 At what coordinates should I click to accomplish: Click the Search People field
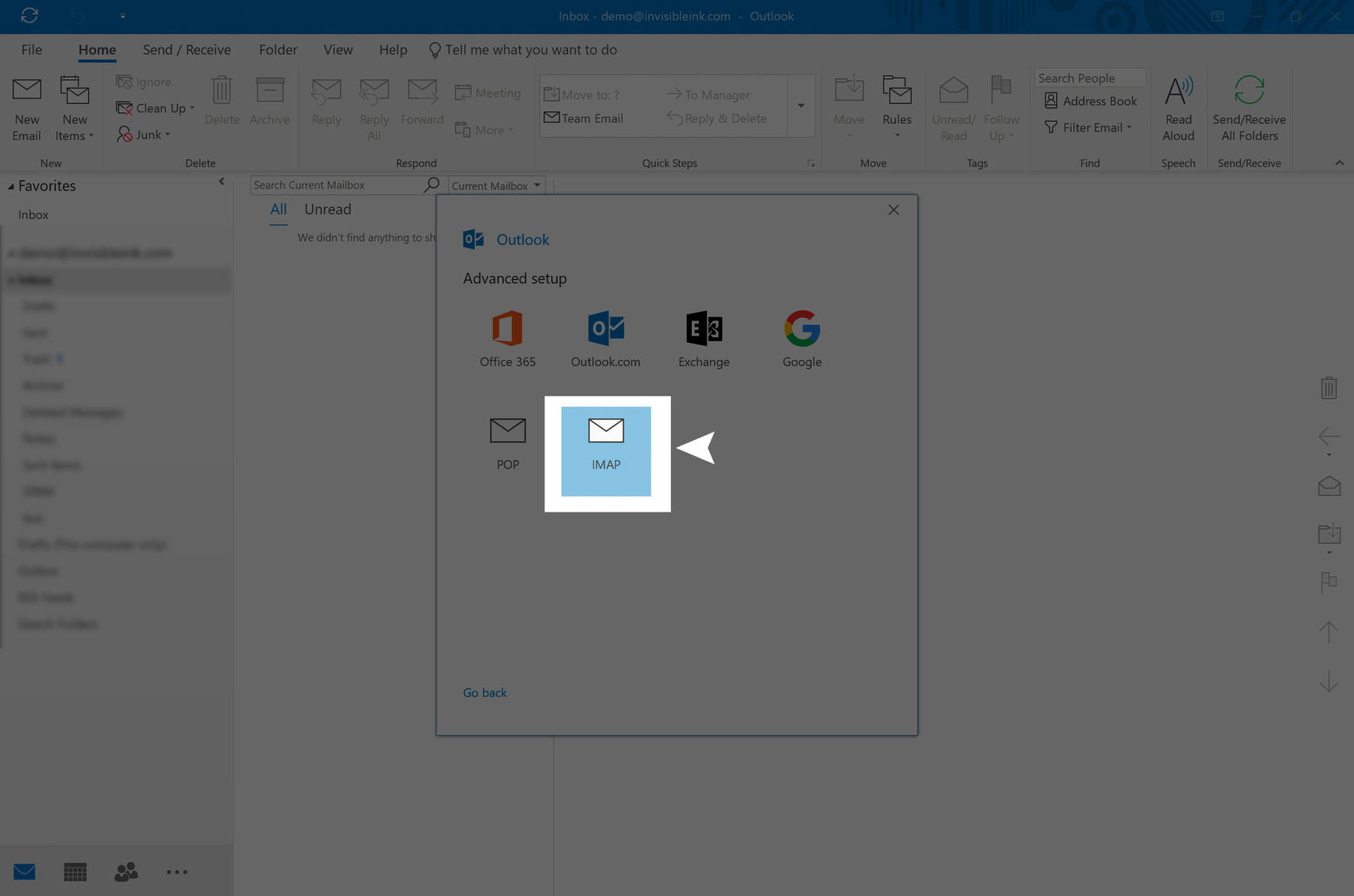[1090, 78]
